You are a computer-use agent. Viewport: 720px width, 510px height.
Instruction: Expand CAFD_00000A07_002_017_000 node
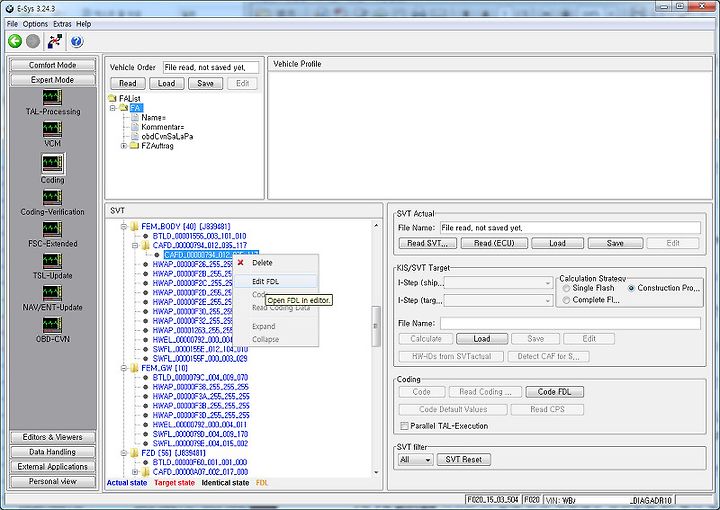135,472
